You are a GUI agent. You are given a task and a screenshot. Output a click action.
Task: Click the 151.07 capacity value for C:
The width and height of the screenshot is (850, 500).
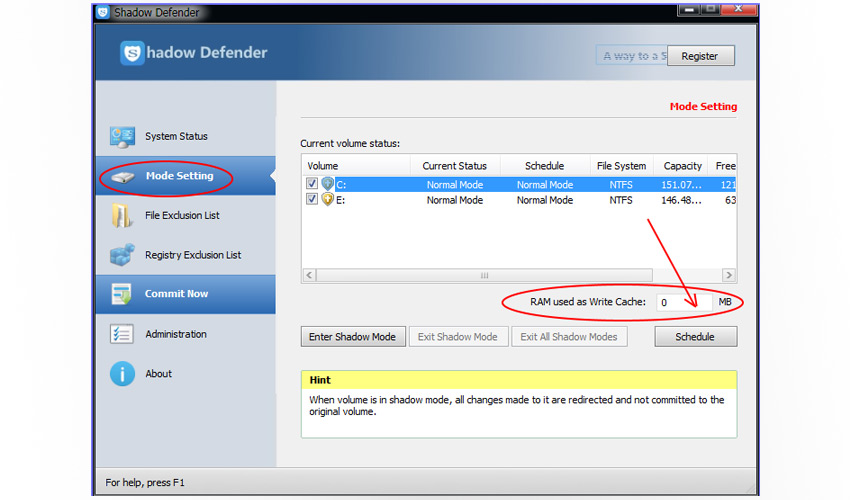pos(681,185)
